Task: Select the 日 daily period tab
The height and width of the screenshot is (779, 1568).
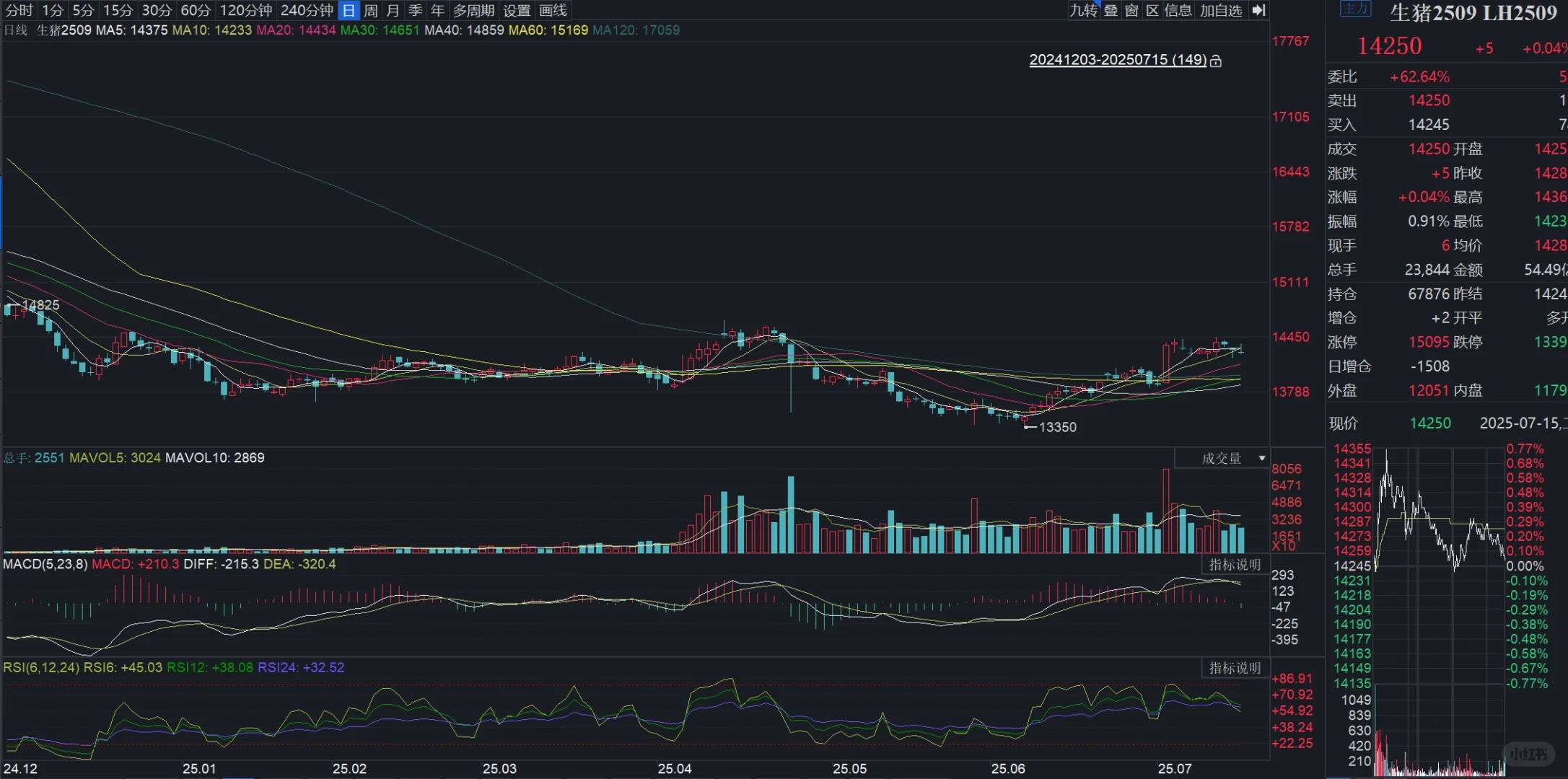Action: click(349, 10)
